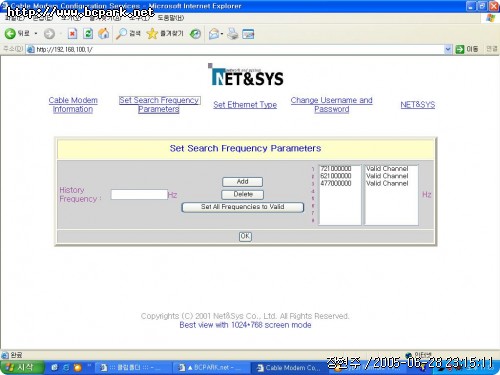
Task: Click Set All Frequencies to Valid button
Action: coord(243,207)
